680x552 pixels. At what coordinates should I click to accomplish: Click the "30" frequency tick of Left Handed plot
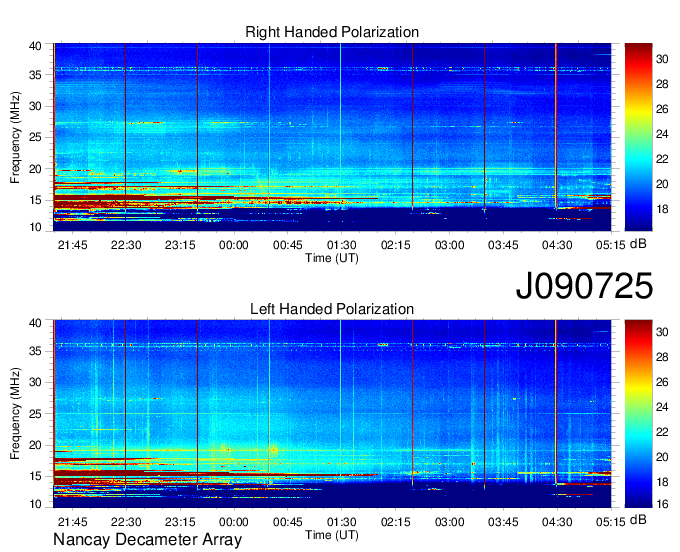[35, 382]
